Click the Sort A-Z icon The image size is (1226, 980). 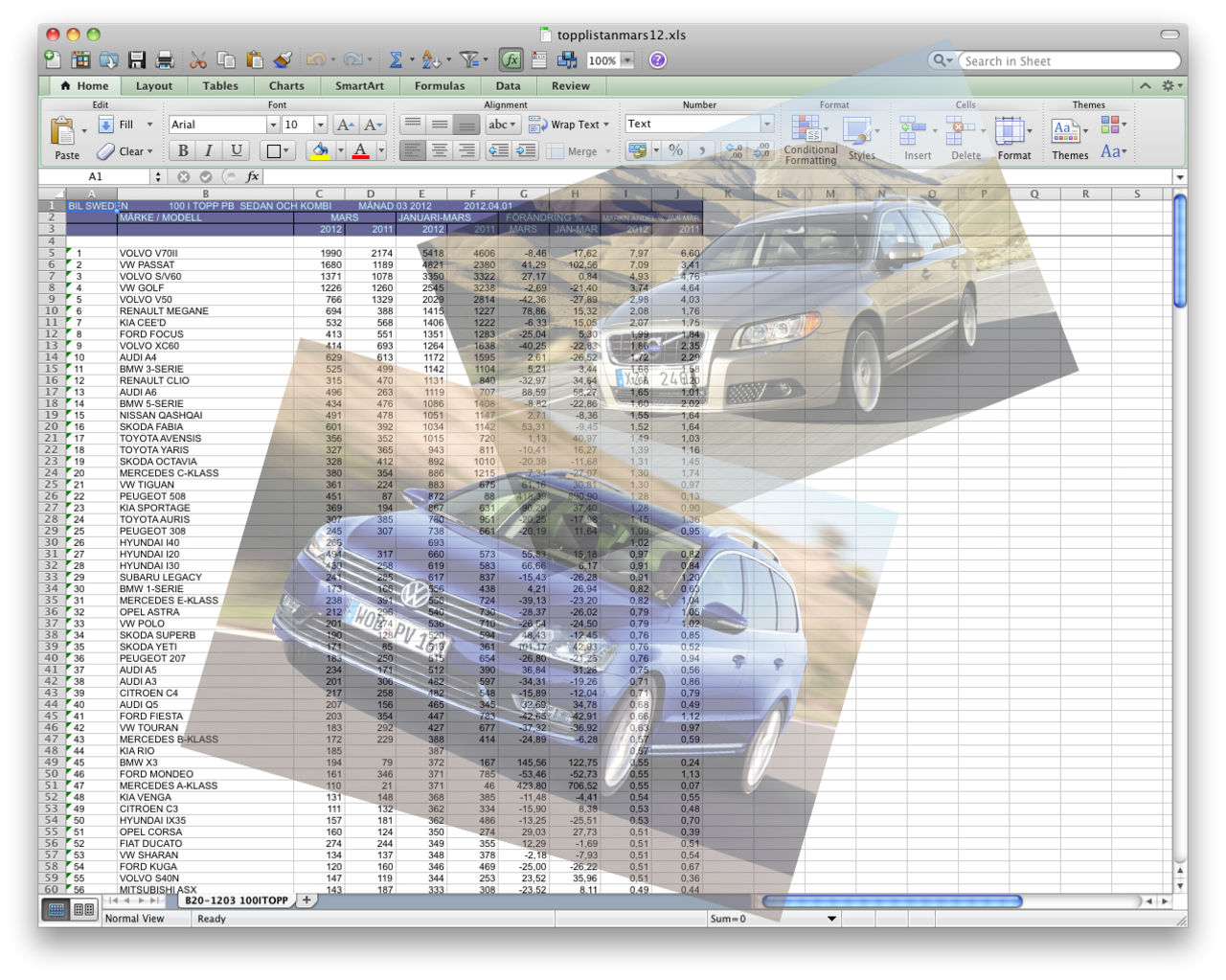click(x=430, y=60)
